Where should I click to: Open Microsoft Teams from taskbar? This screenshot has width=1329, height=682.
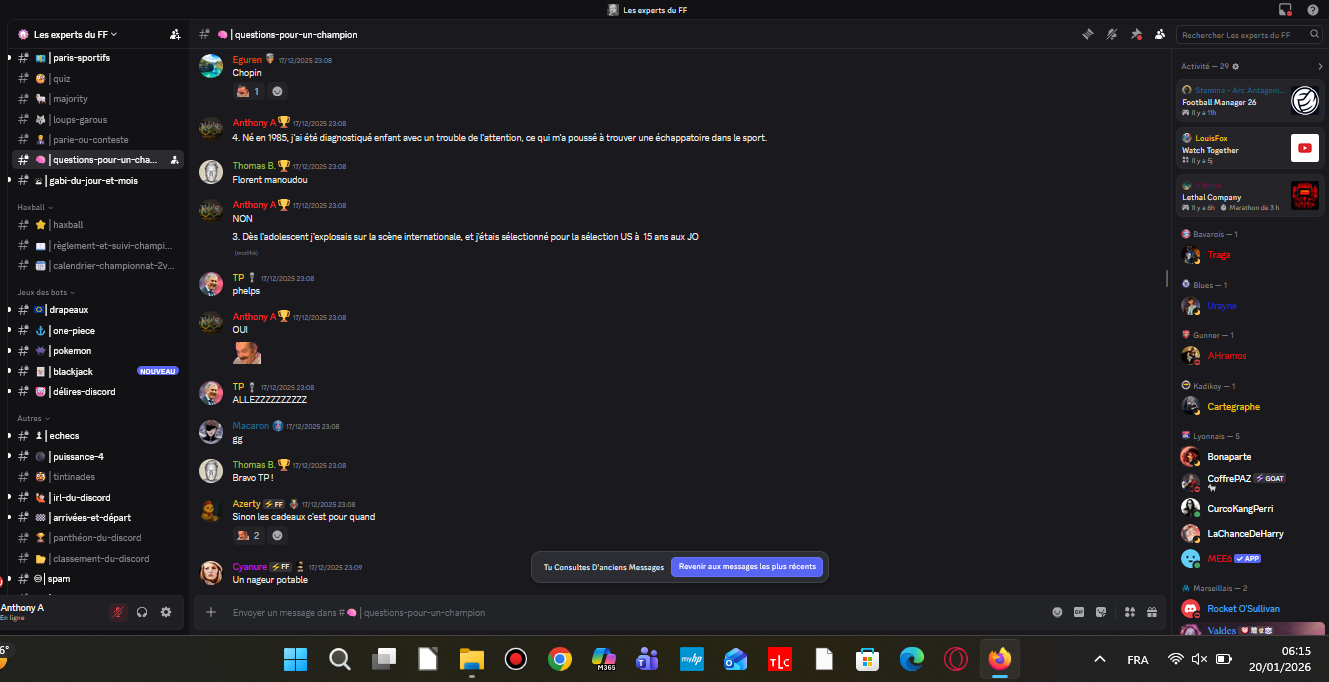647,659
